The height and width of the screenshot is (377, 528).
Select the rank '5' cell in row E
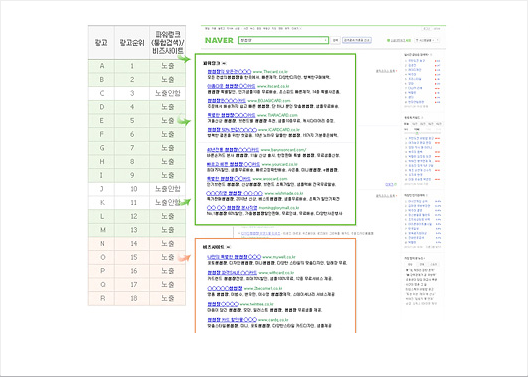click(x=132, y=121)
